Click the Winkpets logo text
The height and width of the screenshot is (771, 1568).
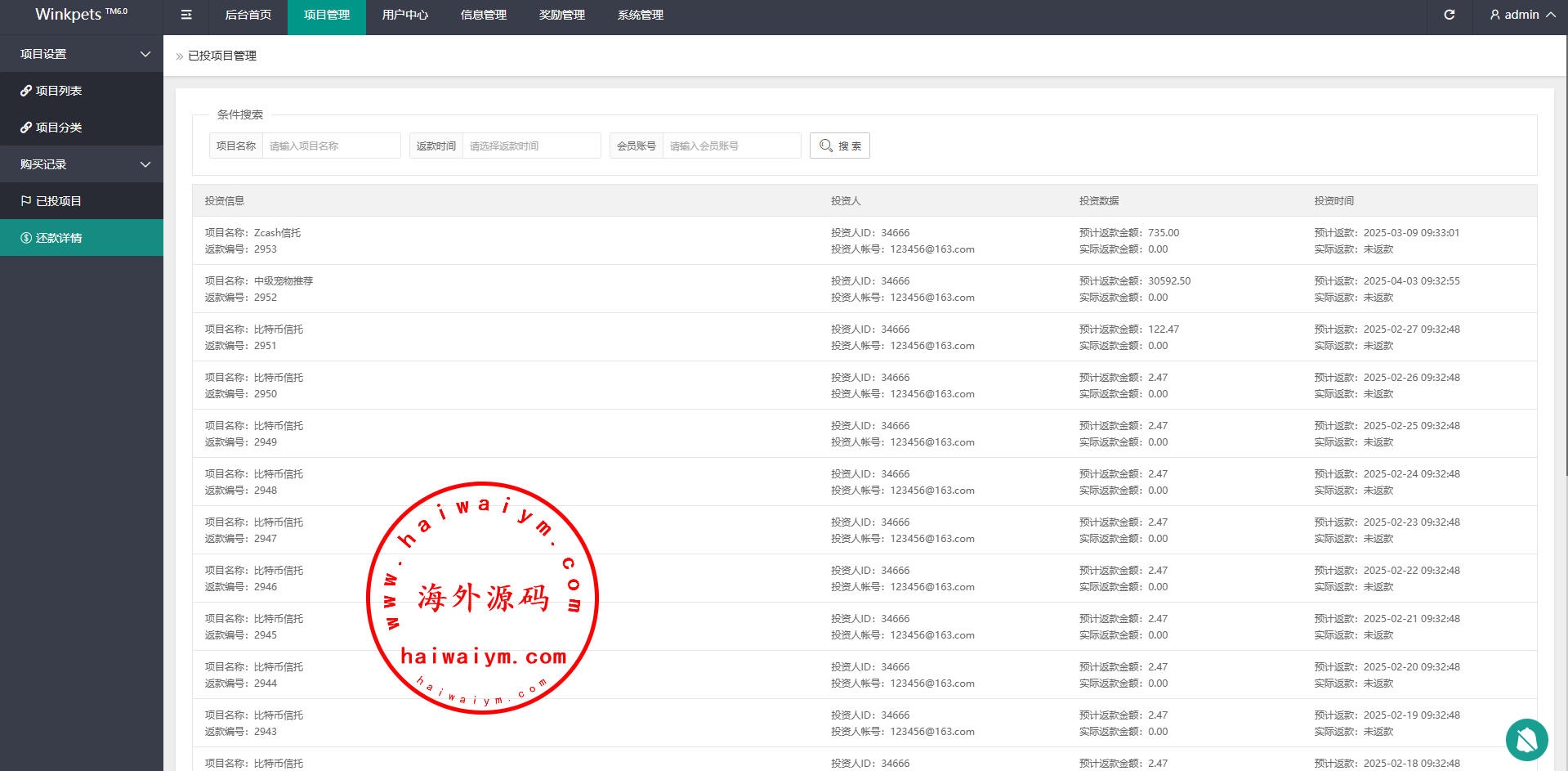tap(69, 15)
